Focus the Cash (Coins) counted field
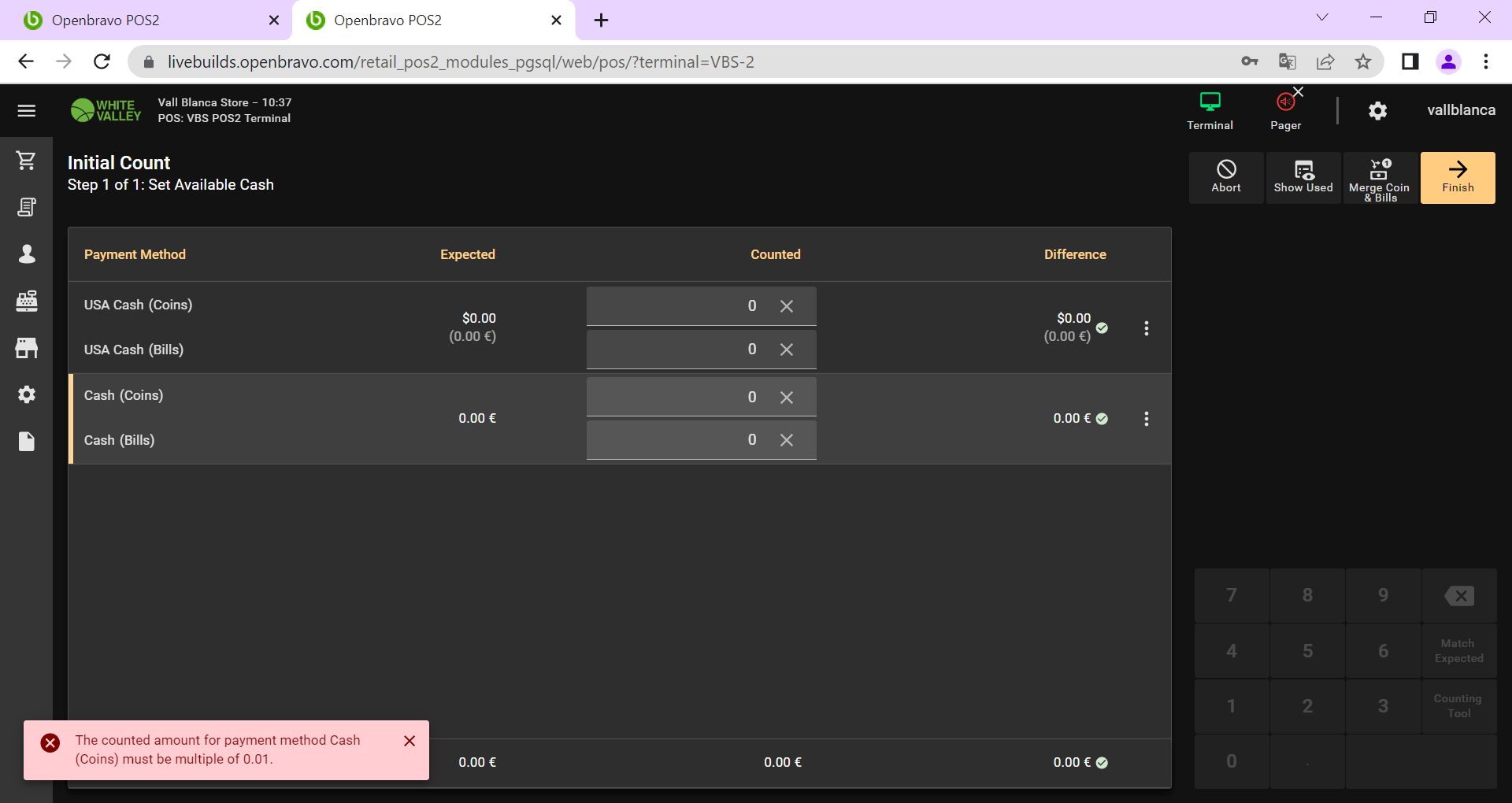1512x803 pixels. coord(701,397)
